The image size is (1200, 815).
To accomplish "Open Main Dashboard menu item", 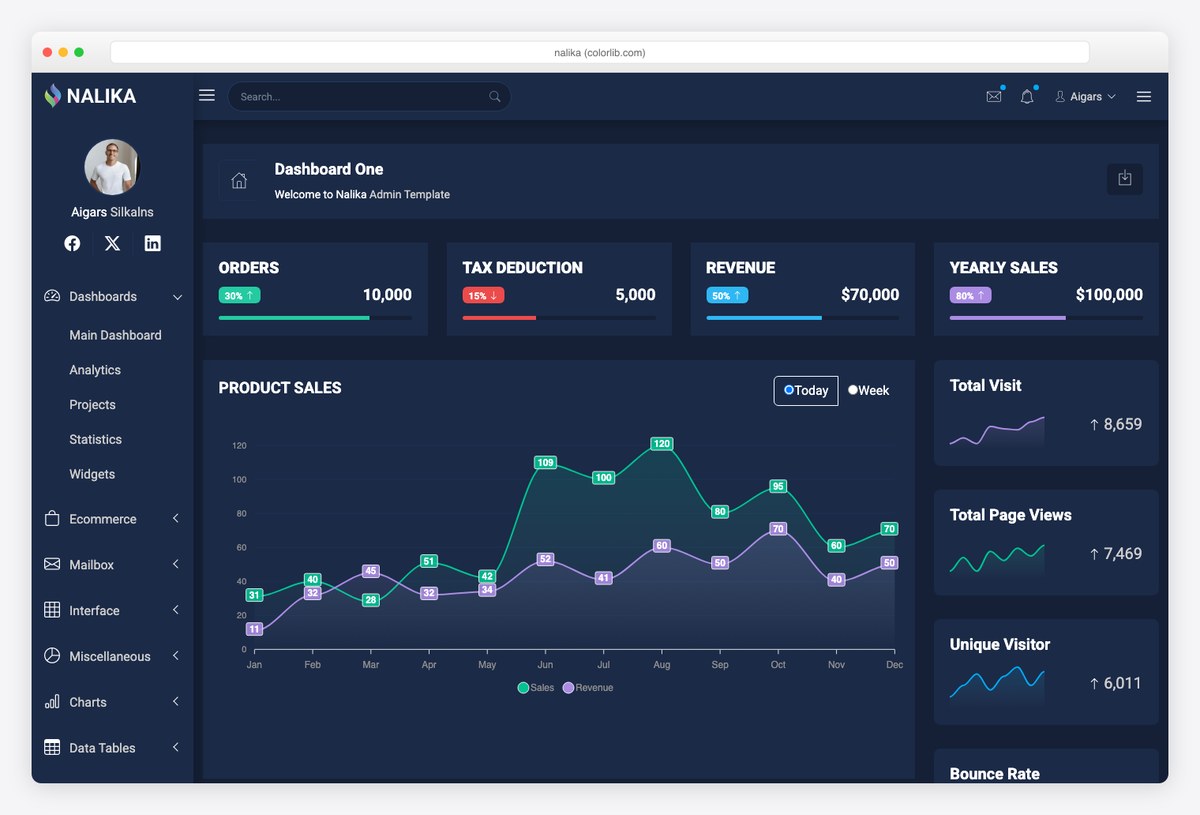I will tap(115, 335).
